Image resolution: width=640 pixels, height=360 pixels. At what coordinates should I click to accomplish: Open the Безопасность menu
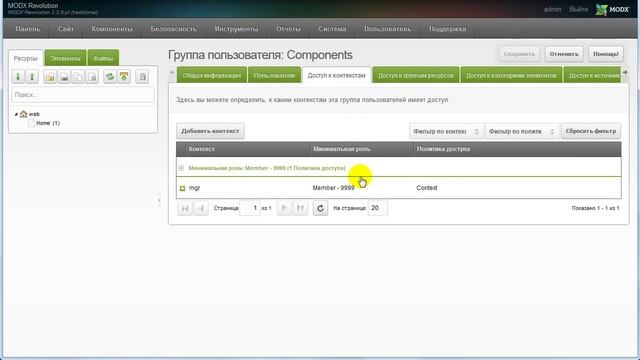[173, 29]
